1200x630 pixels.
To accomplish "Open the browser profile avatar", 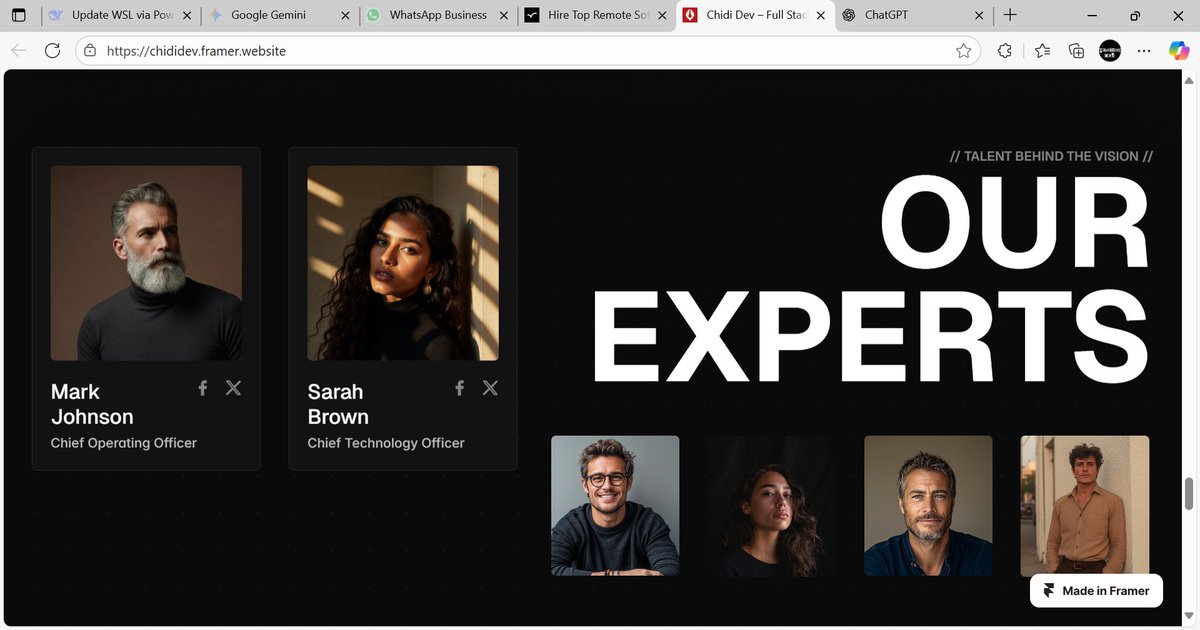I will (x=1110, y=51).
